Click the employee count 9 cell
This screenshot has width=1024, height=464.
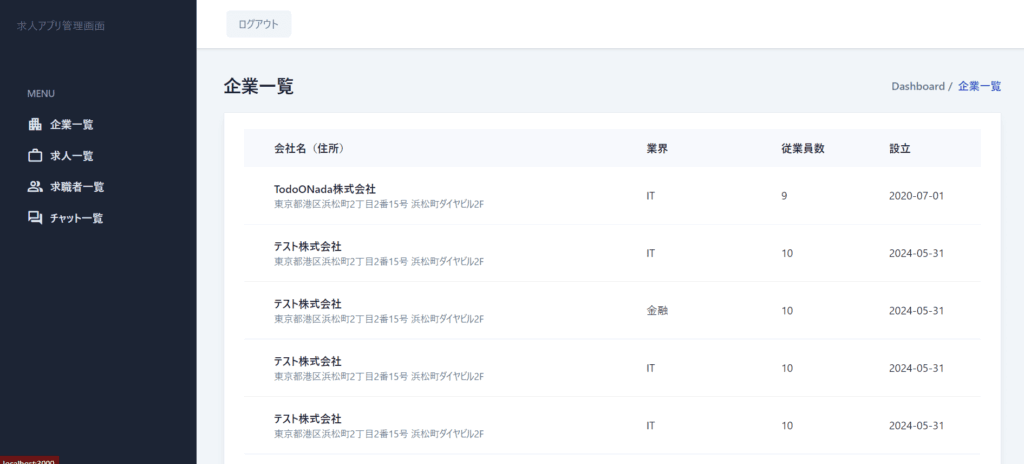(x=784, y=196)
